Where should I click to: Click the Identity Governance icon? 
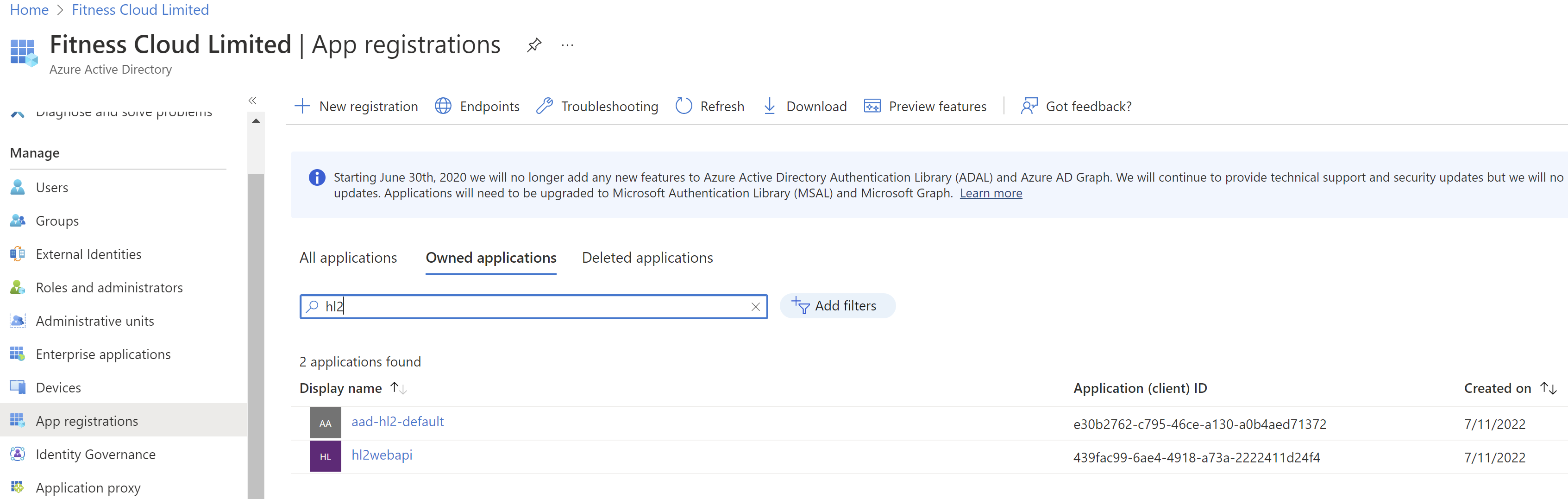pyautogui.click(x=18, y=454)
